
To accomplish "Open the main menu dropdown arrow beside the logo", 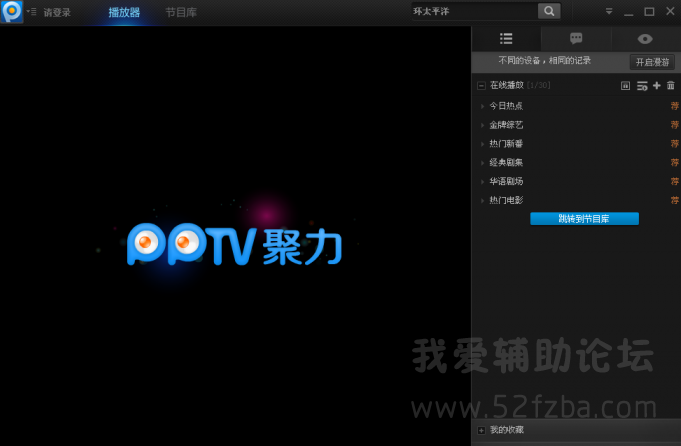I will click(31, 11).
